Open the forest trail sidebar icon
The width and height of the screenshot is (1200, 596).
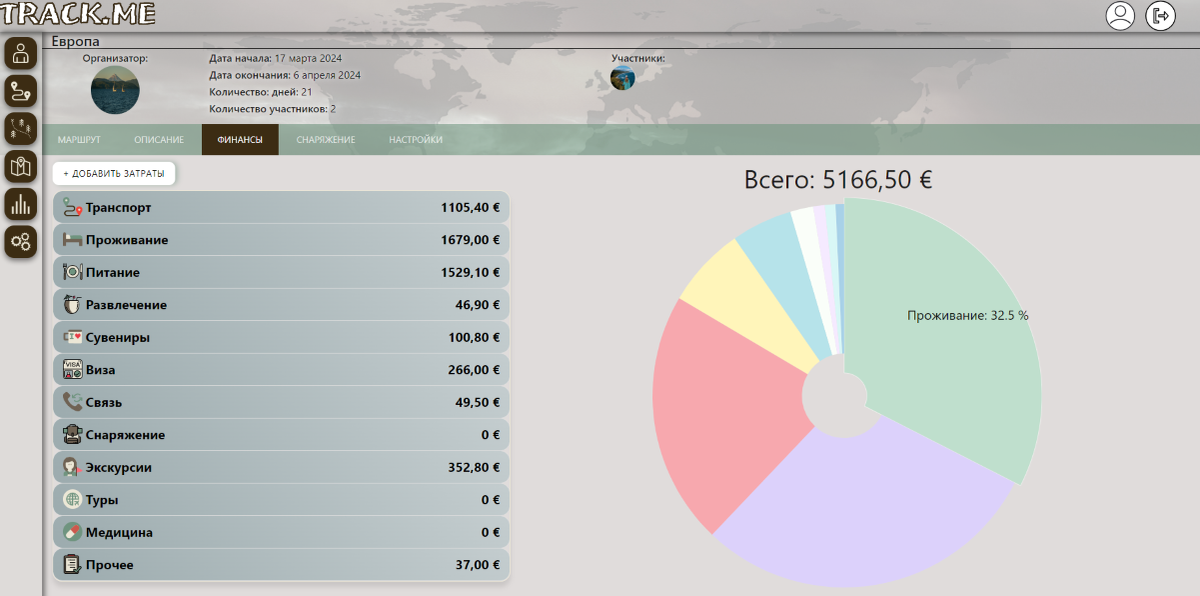click(x=20, y=128)
